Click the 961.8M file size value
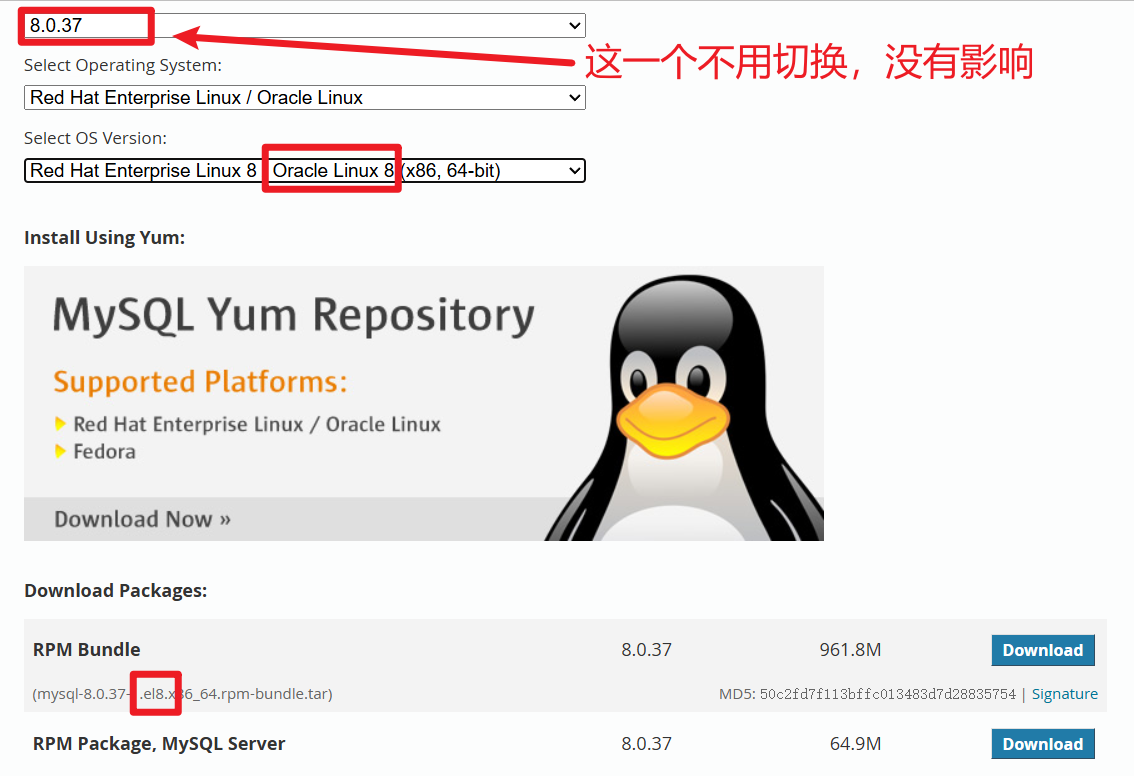The height and width of the screenshot is (776, 1134). 850,649
